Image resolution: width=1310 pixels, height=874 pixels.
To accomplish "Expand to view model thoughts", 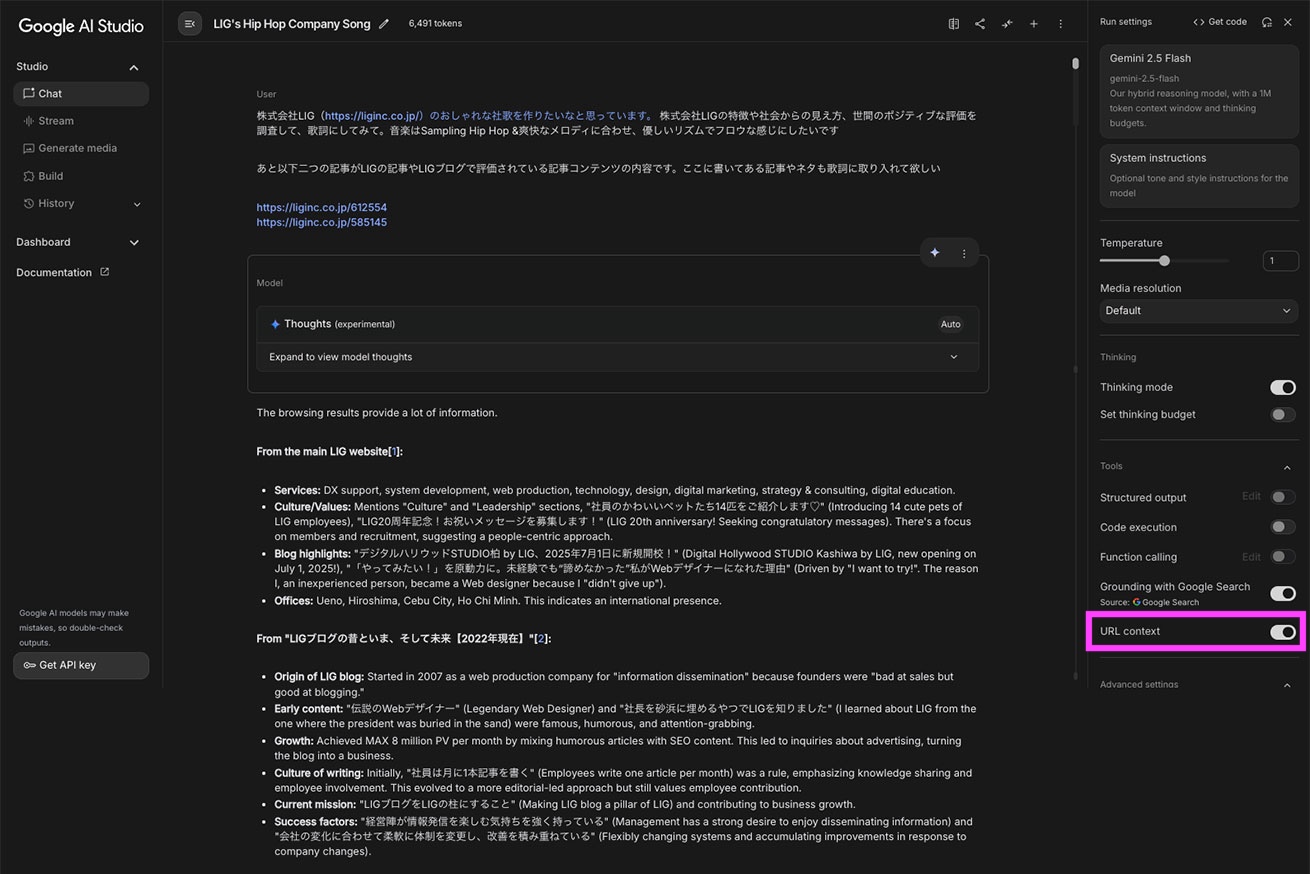I will (616, 357).
